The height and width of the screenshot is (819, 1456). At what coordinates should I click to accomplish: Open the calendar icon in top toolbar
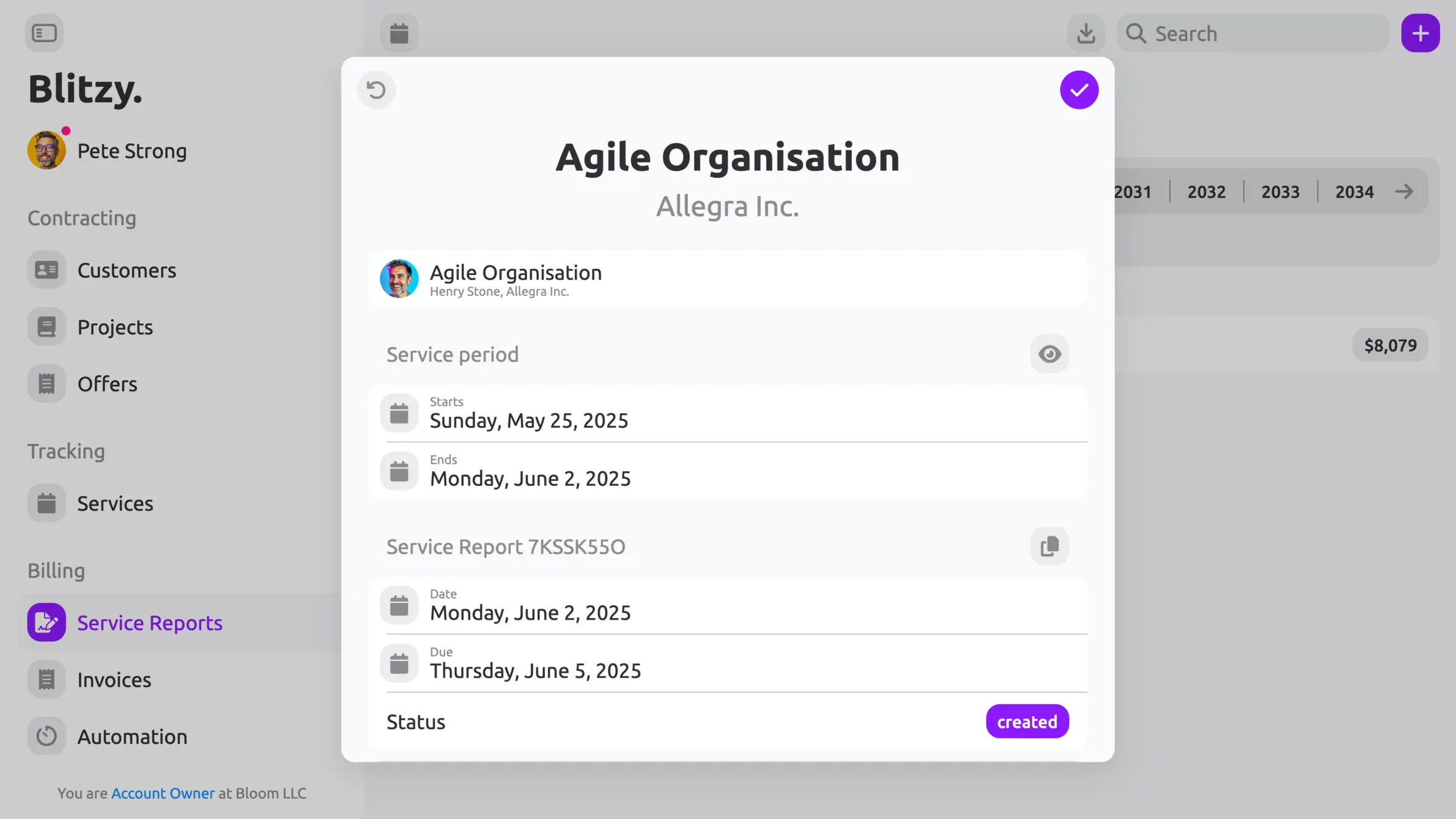pyautogui.click(x=399, y=33)
